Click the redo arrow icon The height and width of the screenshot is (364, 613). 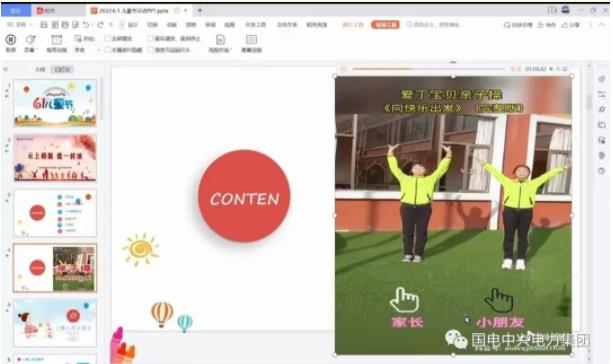click(100, 25)
